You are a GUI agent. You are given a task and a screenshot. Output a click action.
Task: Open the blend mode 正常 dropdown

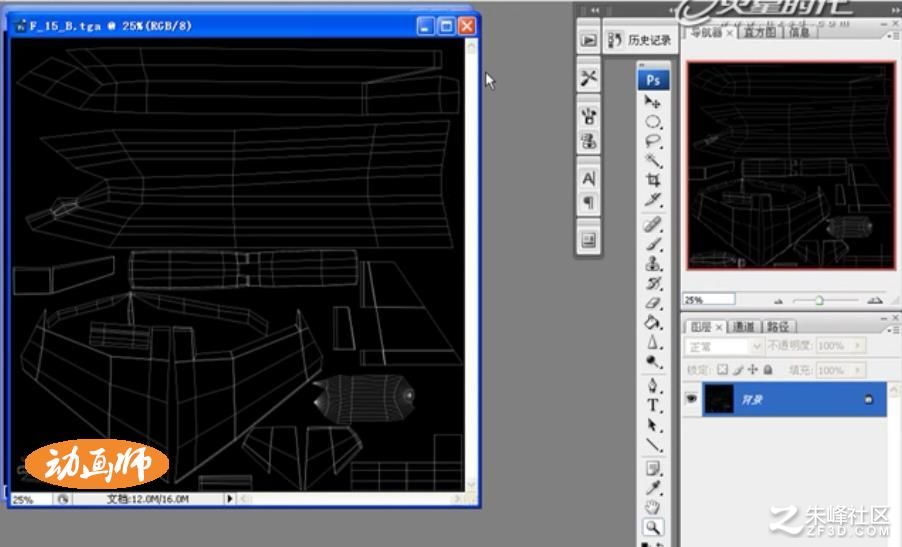point(724,346)
